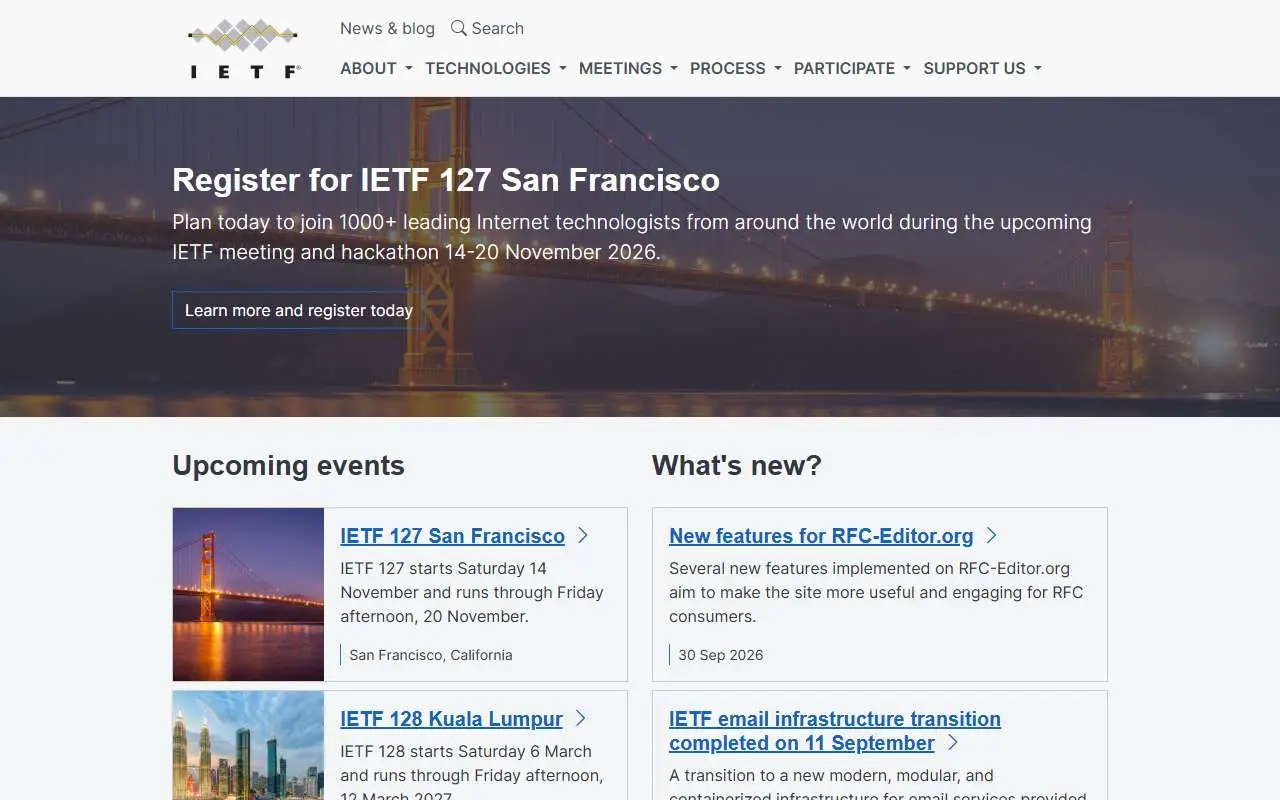The height and width of the screenshot is (800, 1280).
Task: Click the Upcoming events heading
Action: point(288,465)
